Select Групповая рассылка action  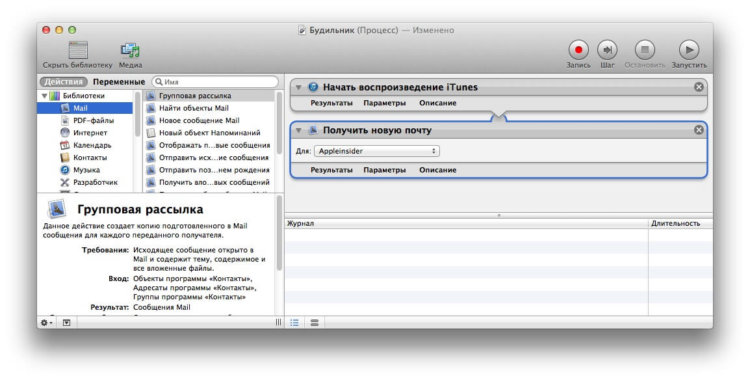(209, 96)
